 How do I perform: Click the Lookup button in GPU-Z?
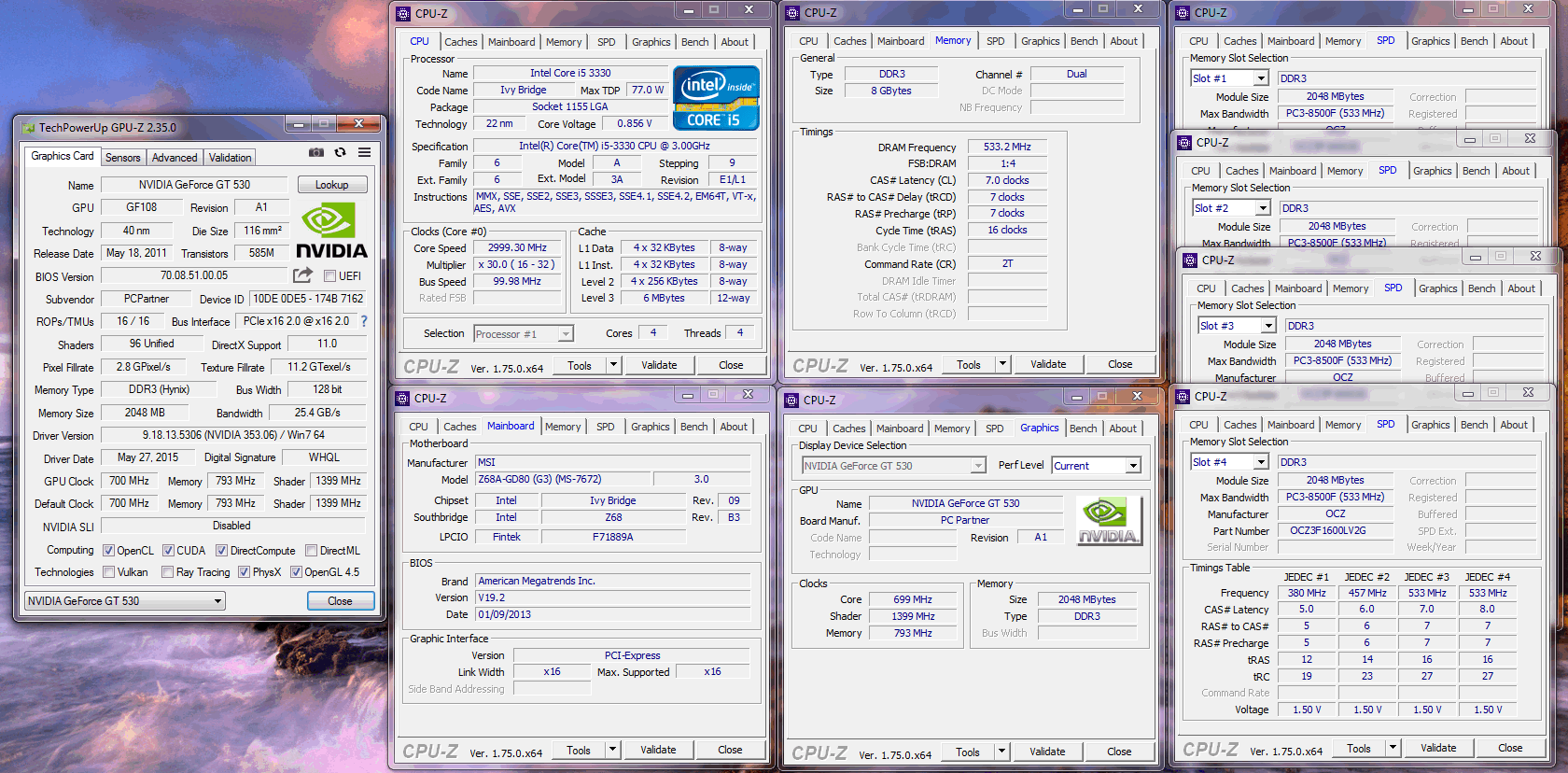[332, 185]
